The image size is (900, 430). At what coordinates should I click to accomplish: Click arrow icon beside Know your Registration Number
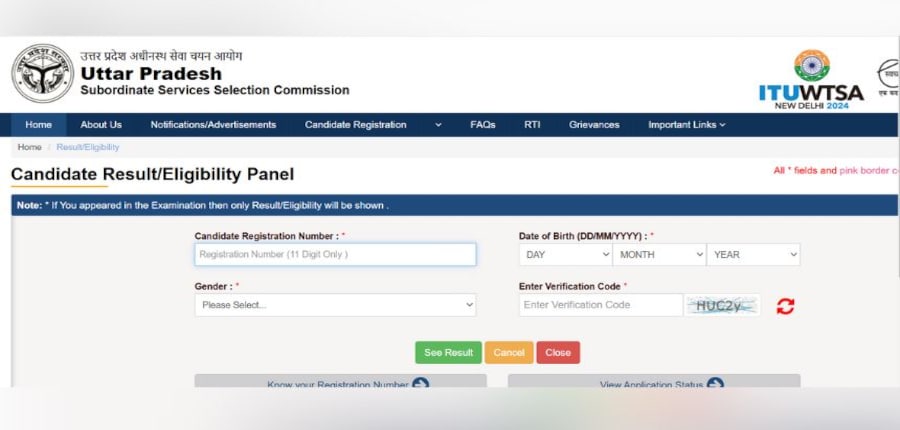tap(420, 384)
